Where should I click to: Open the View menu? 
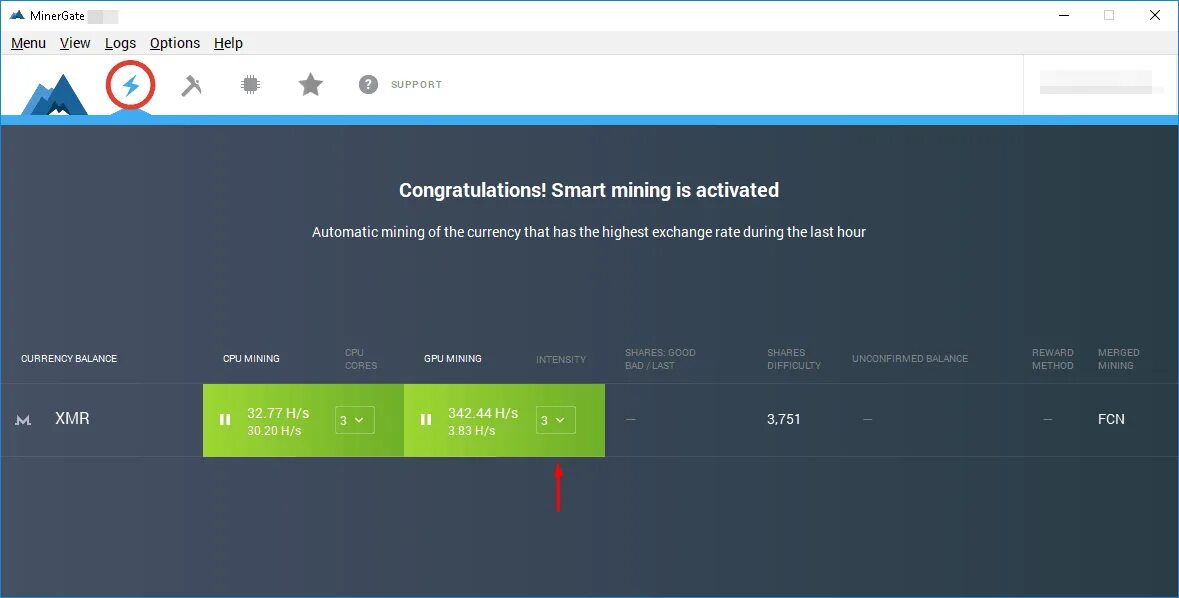point(75,43)
